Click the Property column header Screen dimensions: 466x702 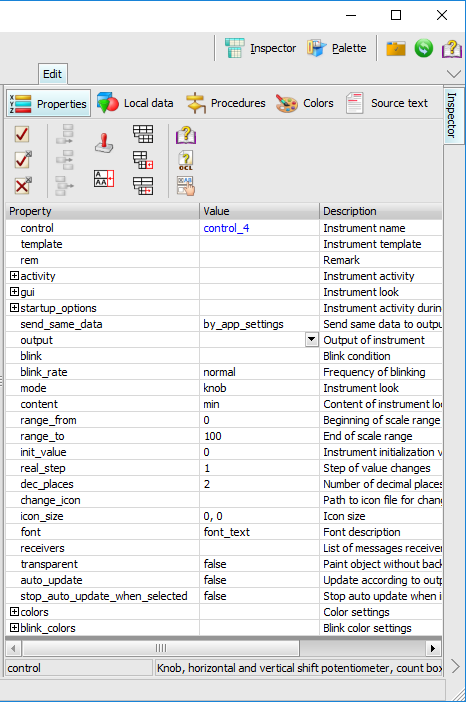tap(103, 211)
